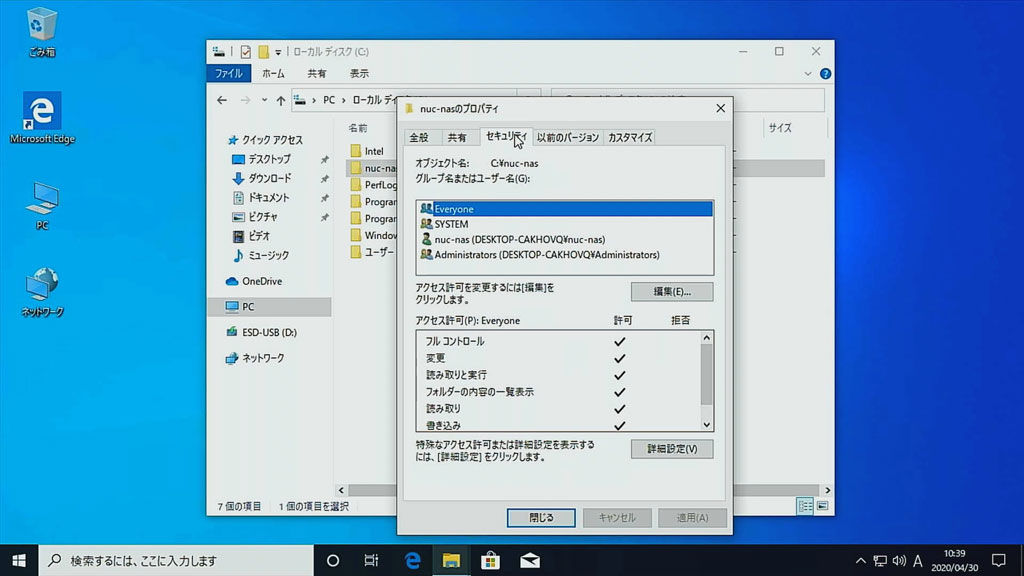The width and height of the screenshot is (1024, 576).
Task: Select ESD-USB (D:) in navigation pane
Action: tap(269, 332)
